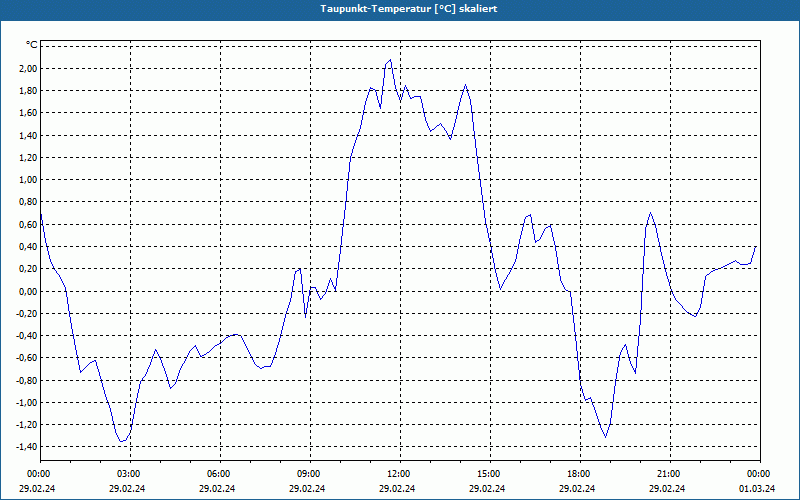Select the y-axis value '-1,40'
The height and width of the screenshot is (500, 800).
(27, 447)
